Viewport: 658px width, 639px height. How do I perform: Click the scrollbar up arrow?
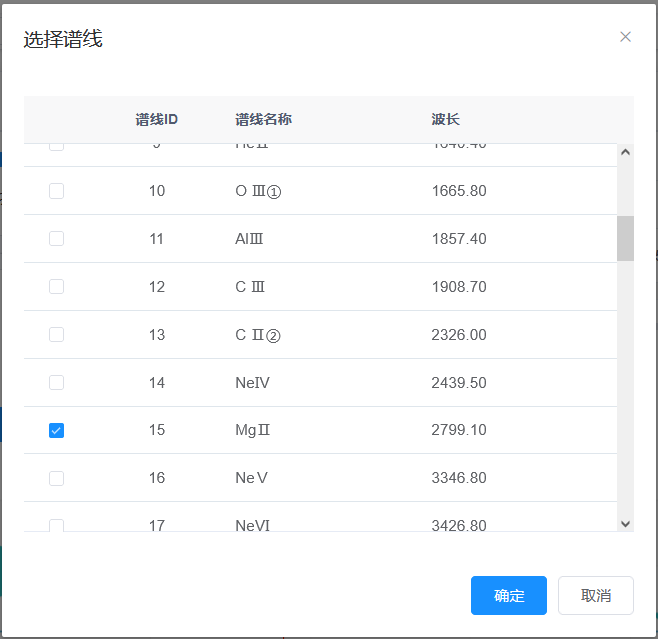[x=625, y=153]
